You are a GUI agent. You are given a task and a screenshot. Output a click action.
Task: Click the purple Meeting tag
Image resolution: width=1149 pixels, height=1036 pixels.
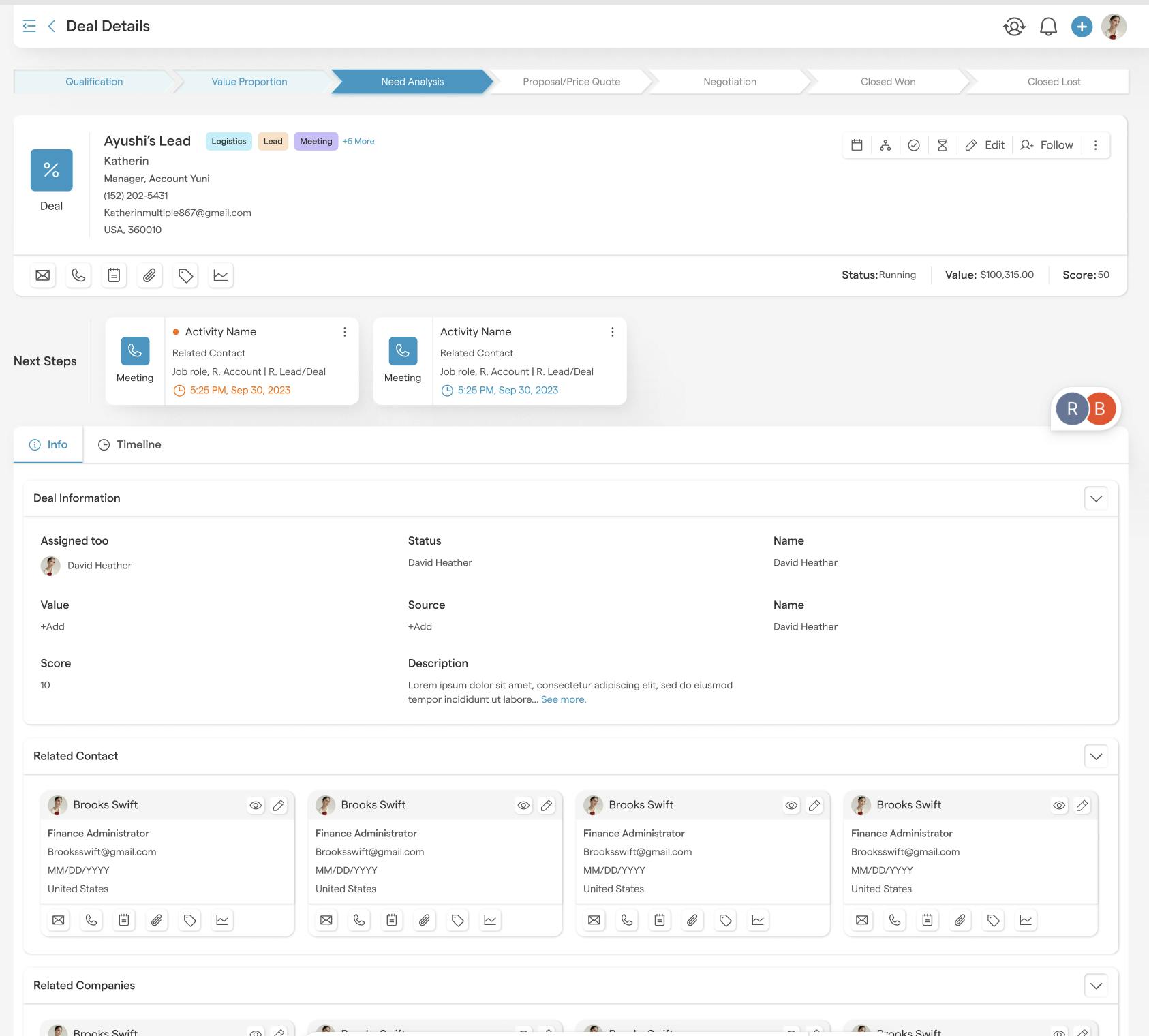click(316, 141)
